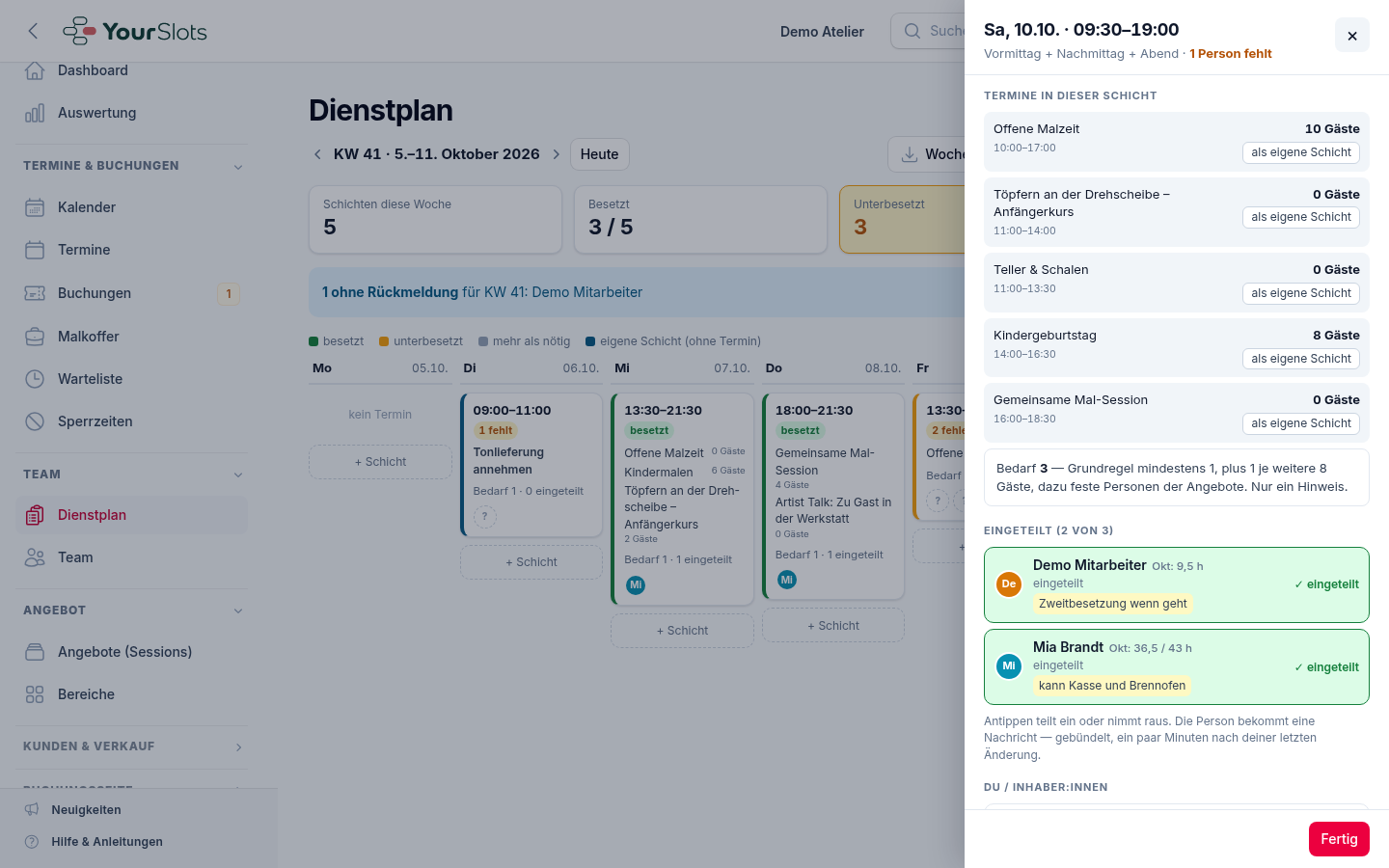Add a shift on Tuesday 06.10.

point(531,562)
